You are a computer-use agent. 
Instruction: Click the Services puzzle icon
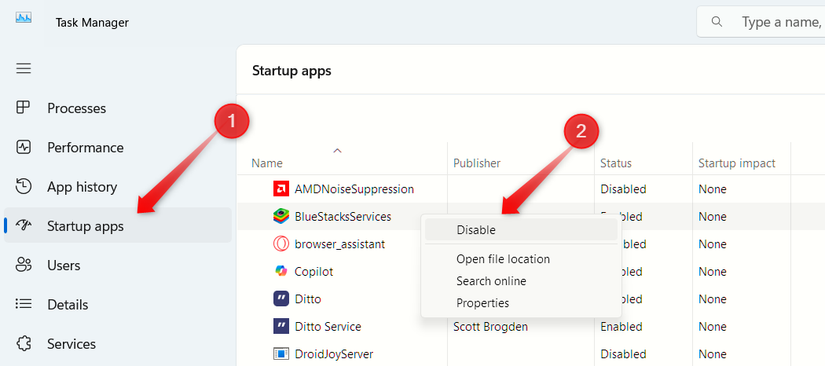coord(24,344)
